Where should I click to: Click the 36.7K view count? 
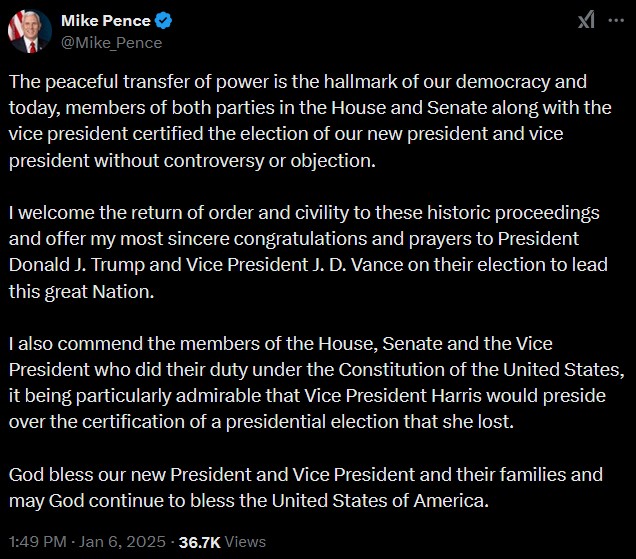[200, 542]
